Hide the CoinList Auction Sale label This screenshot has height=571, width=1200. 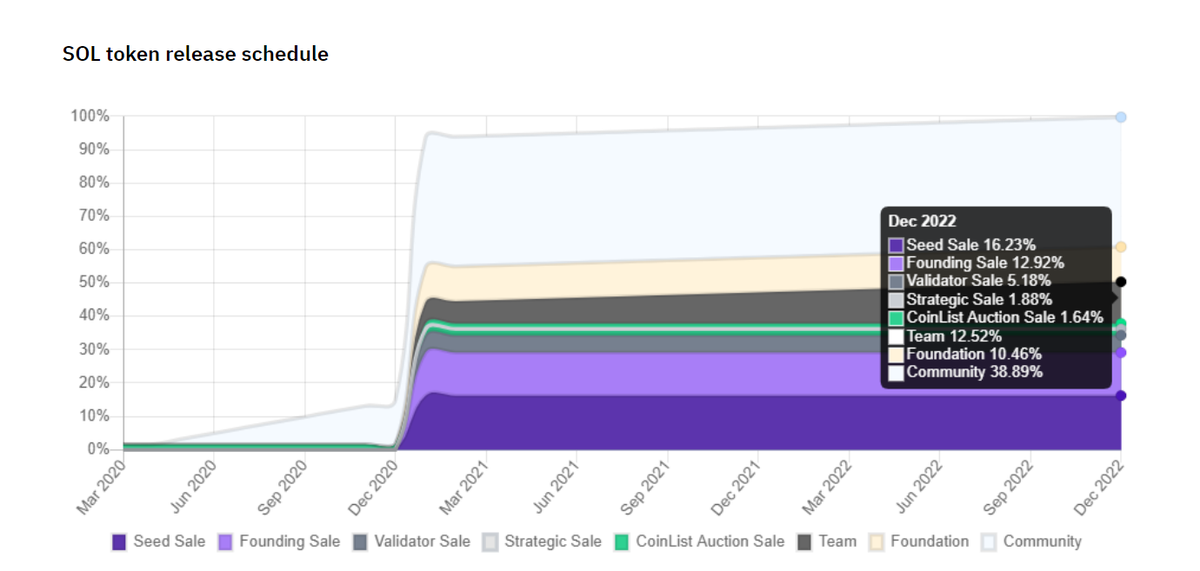[x=710, y=541]
